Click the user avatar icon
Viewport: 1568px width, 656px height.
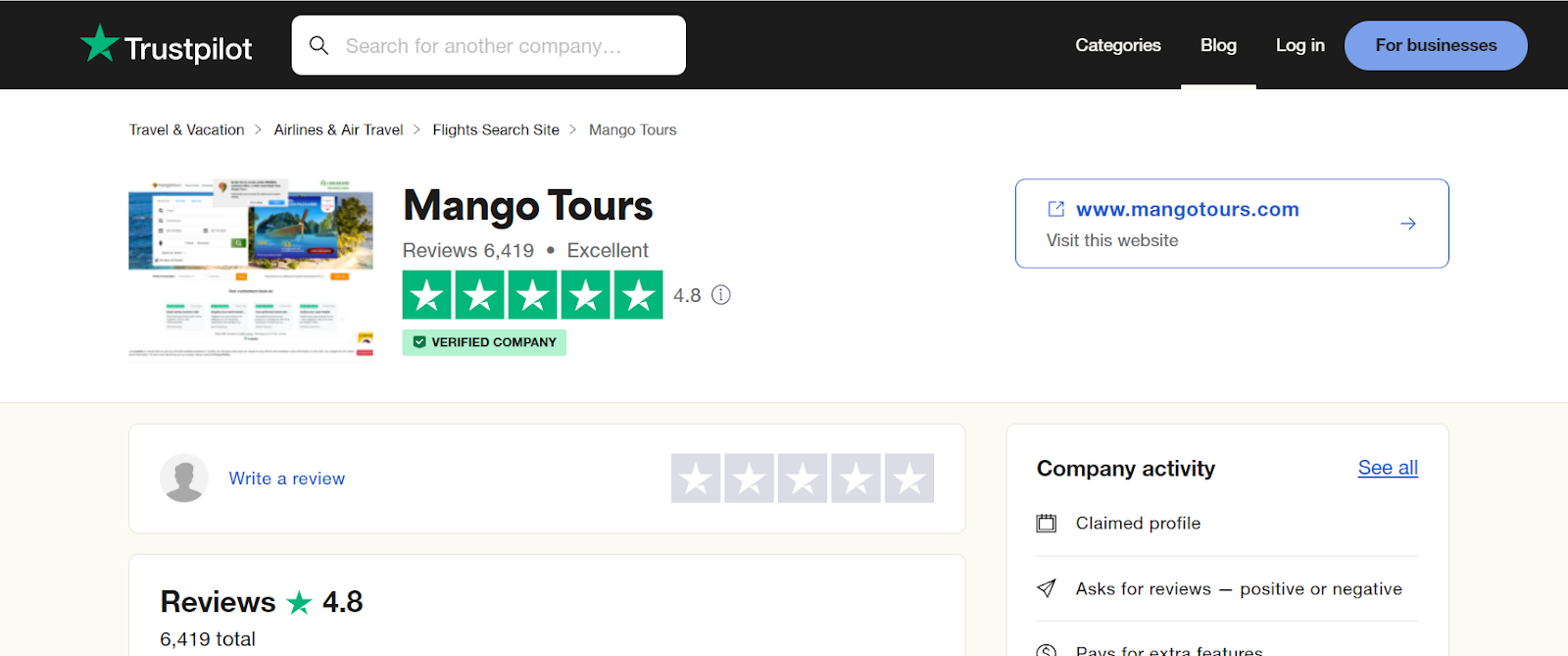click(x=184, y=479)
